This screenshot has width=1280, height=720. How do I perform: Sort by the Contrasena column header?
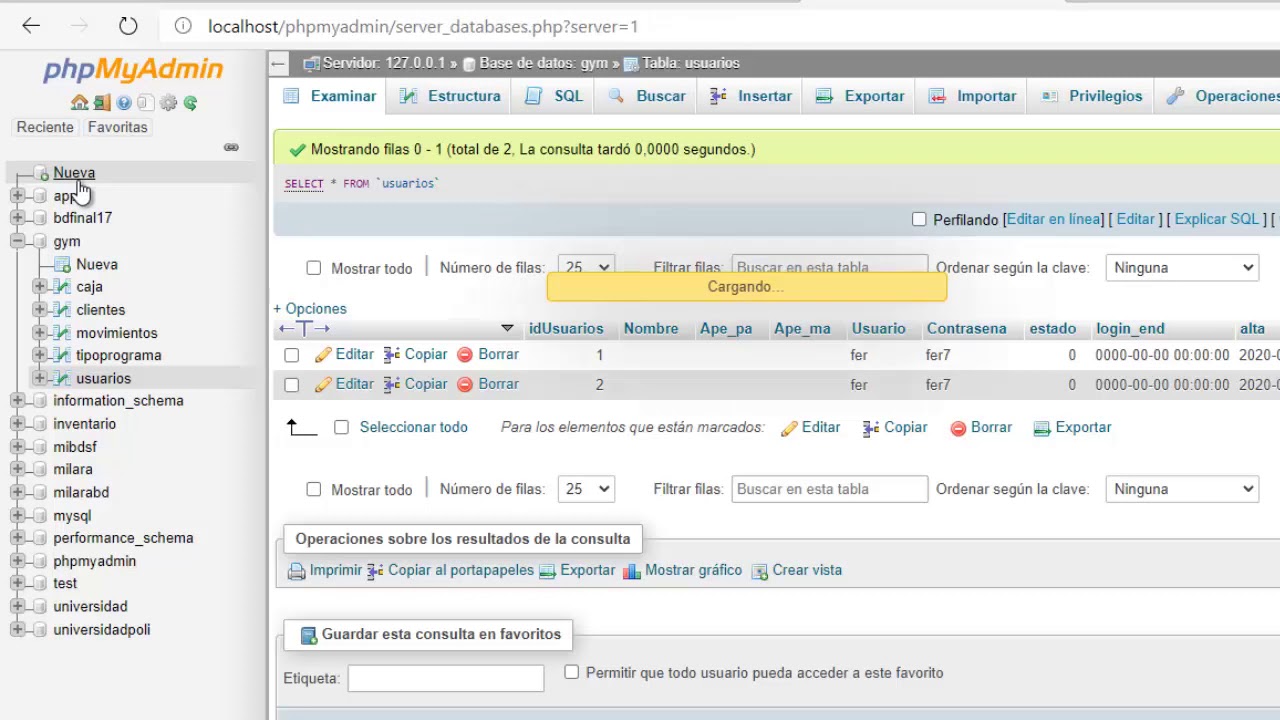click(x=966, y=328)
